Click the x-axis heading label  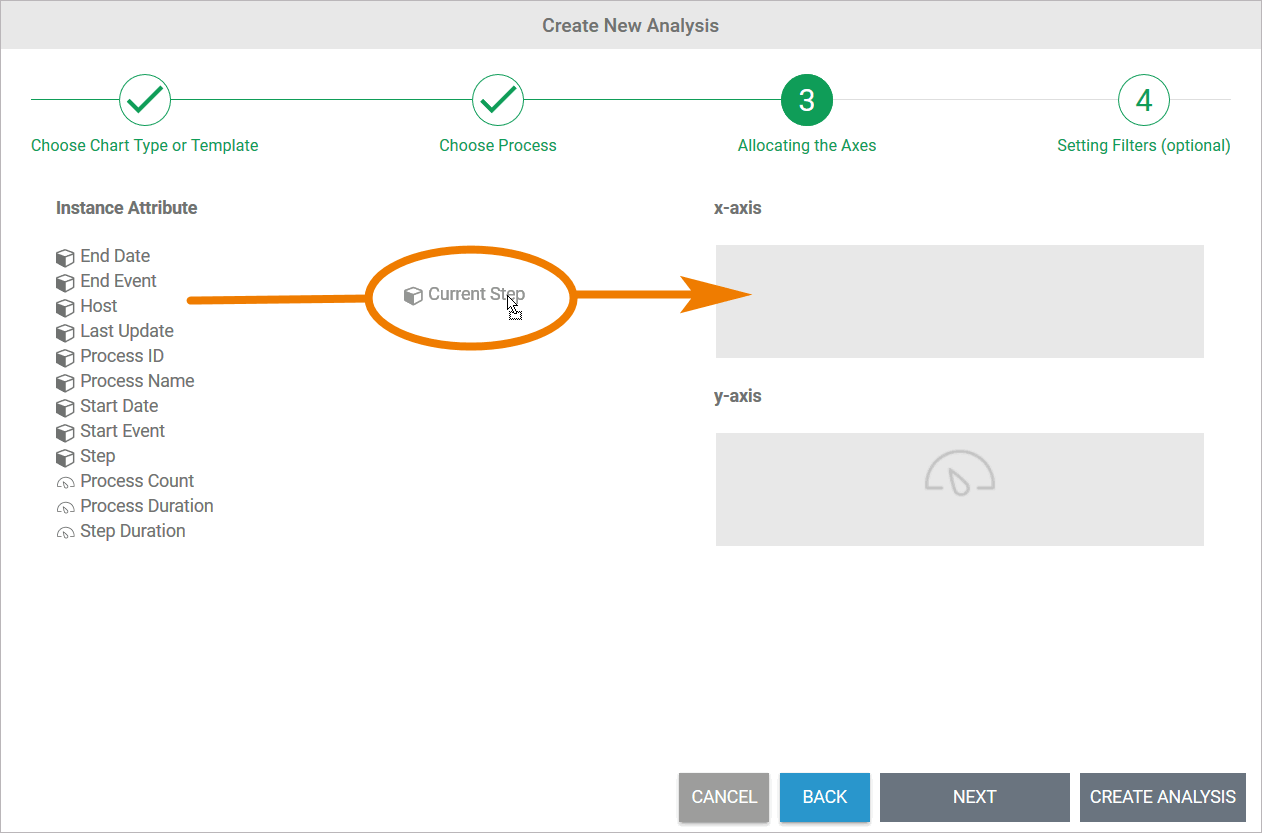pyautogui.click(x=738, y=208)
